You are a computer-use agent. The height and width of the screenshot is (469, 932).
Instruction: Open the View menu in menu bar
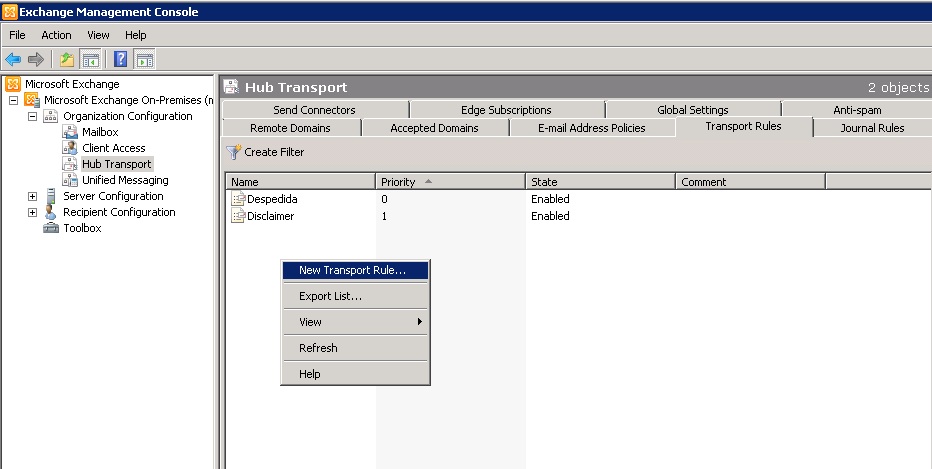click(98, 35)
